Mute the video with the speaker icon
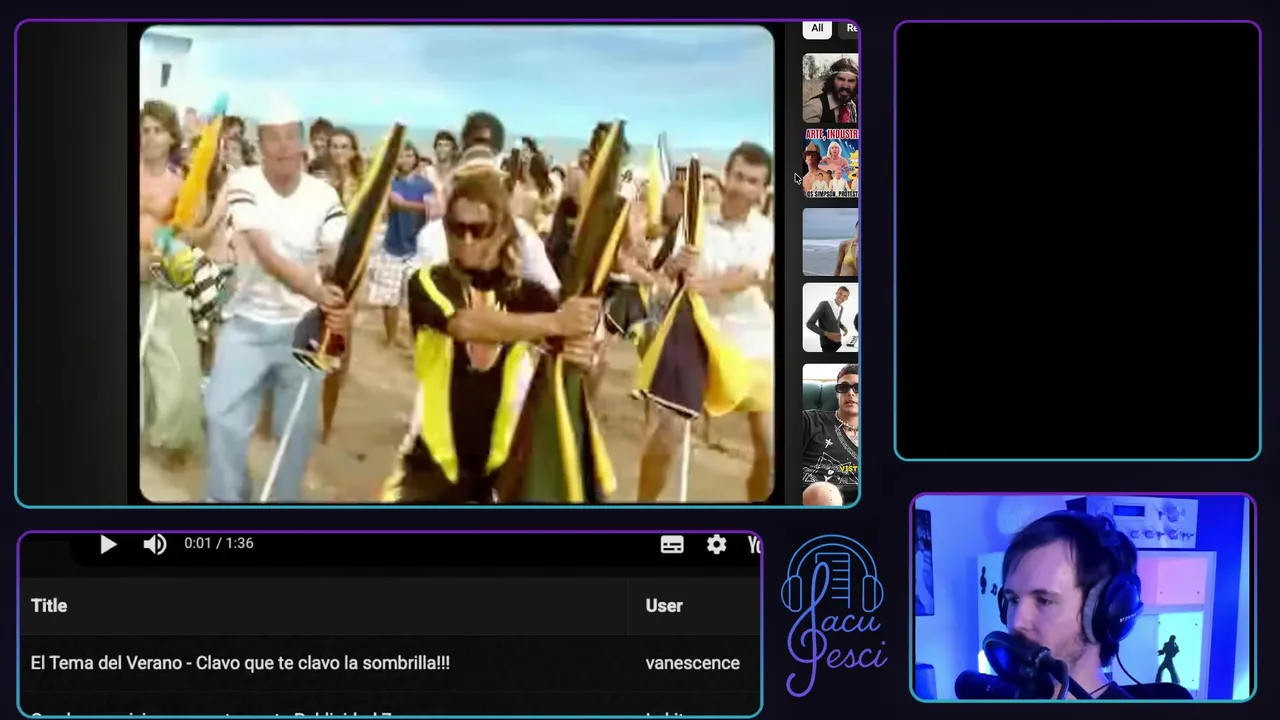The height and width of the screenshot is (720, 1280). (154, 544)
